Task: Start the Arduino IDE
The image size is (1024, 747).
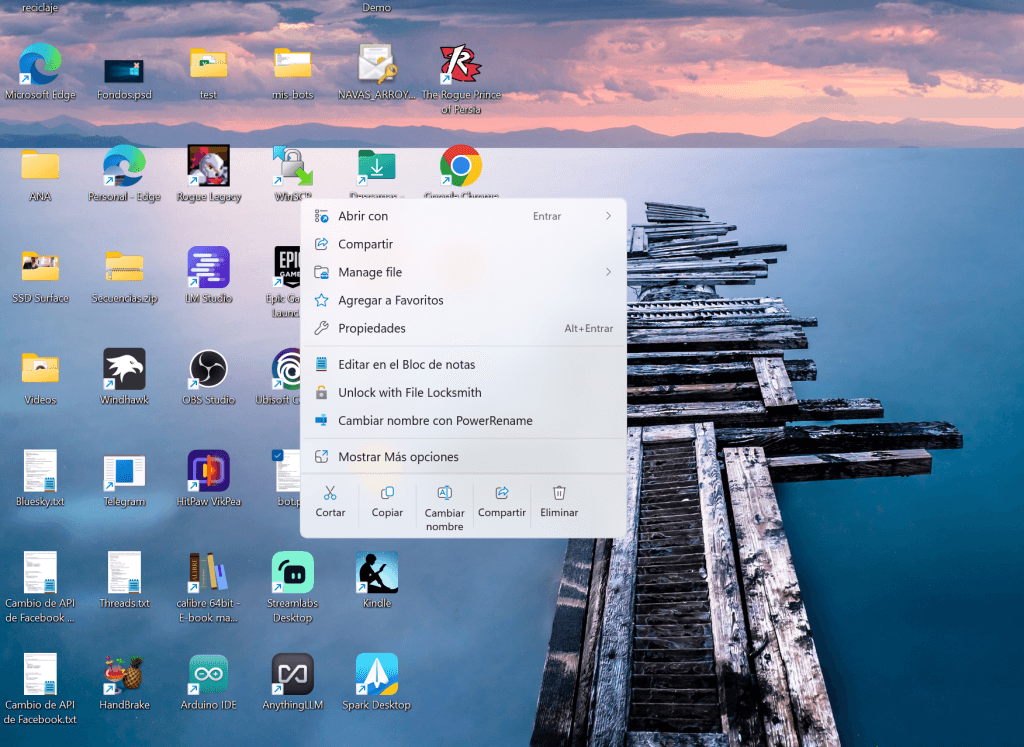Action: coord(208,675)
